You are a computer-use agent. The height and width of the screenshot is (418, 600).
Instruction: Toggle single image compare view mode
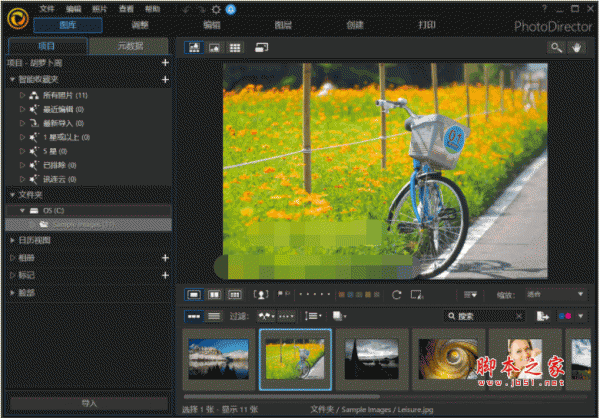tap(194, 295)
